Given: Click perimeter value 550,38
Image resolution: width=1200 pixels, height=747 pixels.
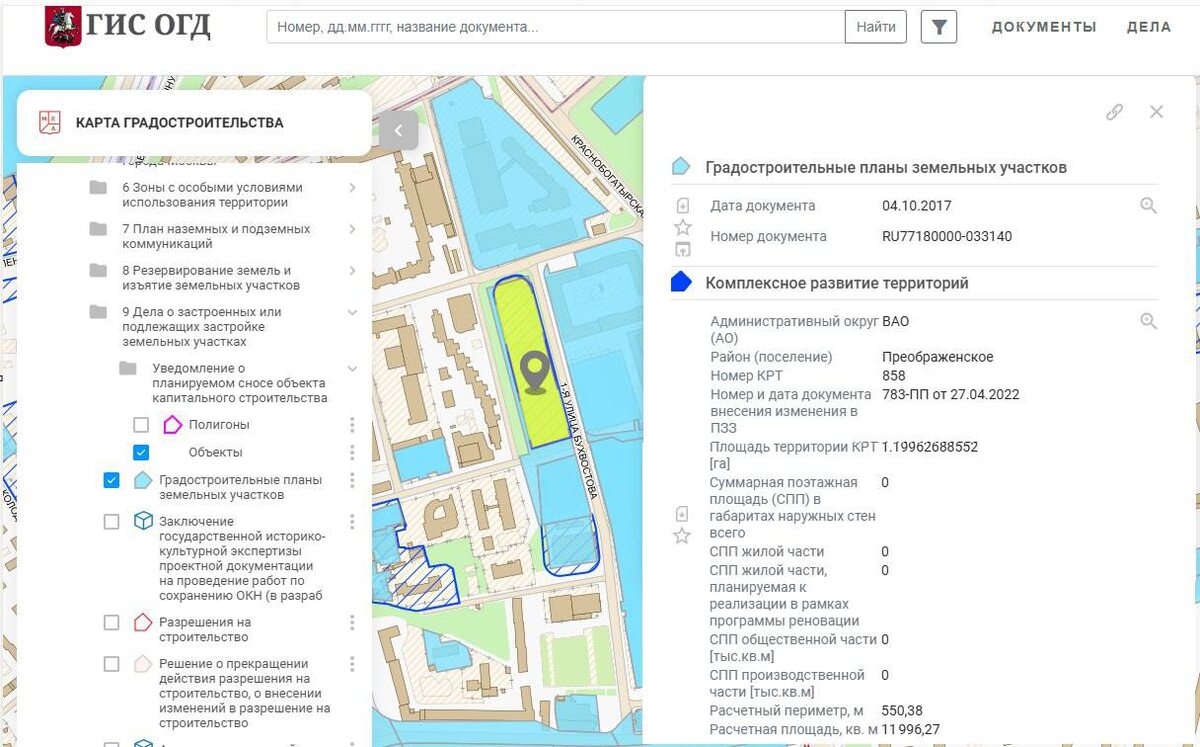Looking at the screenshot, I should pos(902,711).
